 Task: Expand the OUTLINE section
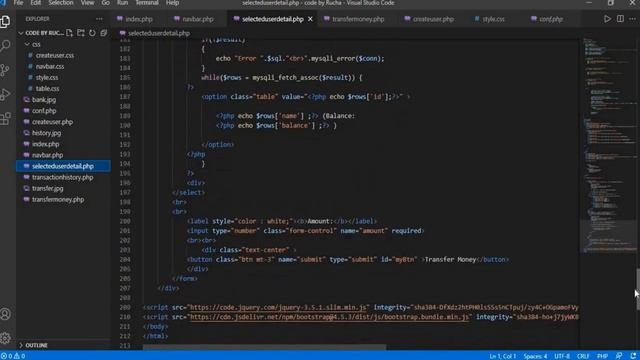click(33, 345)
